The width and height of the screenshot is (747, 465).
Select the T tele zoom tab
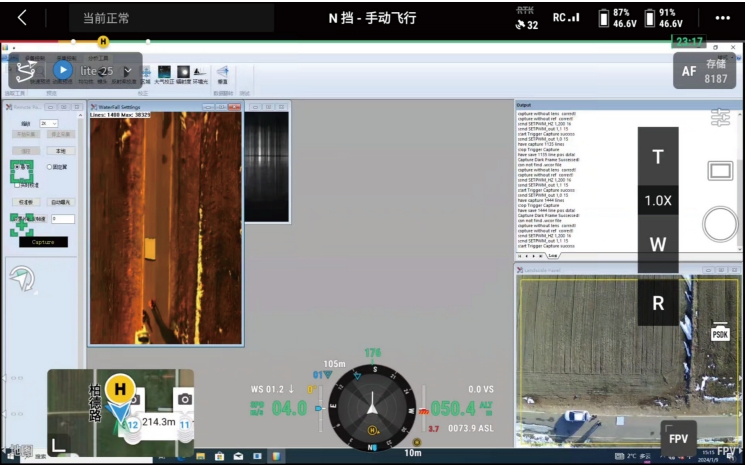[657, 157]
